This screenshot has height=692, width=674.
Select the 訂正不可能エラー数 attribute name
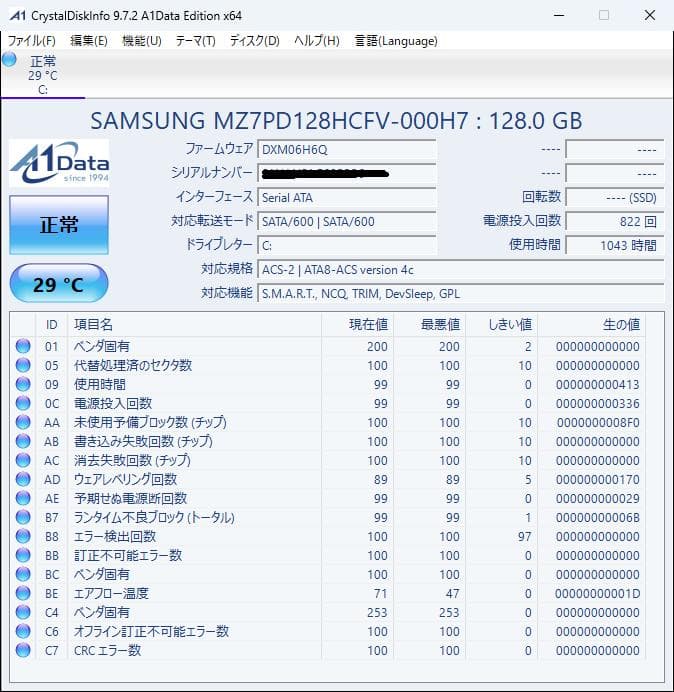128,555
